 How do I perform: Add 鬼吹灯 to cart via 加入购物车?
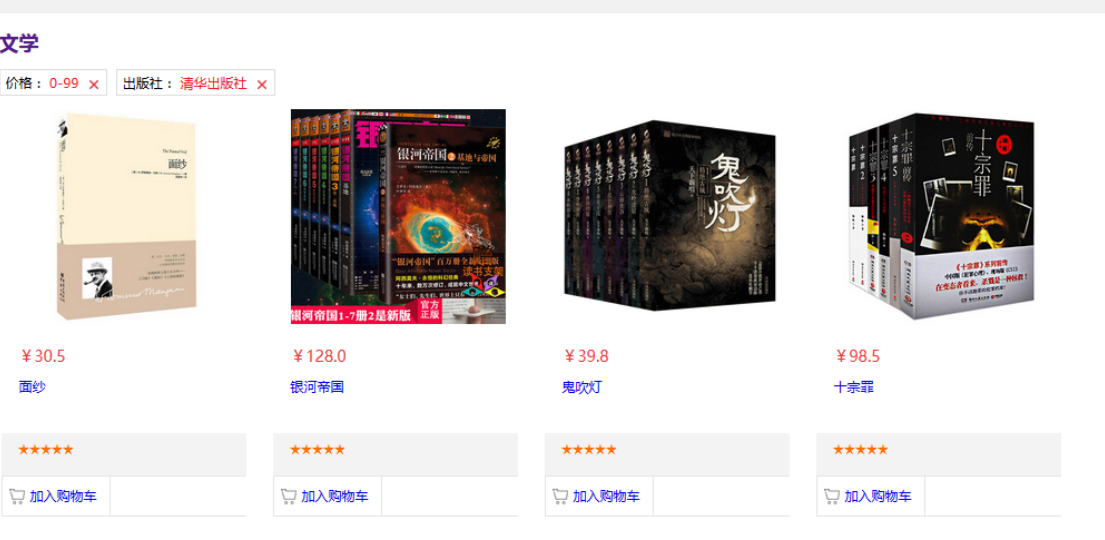606,496
